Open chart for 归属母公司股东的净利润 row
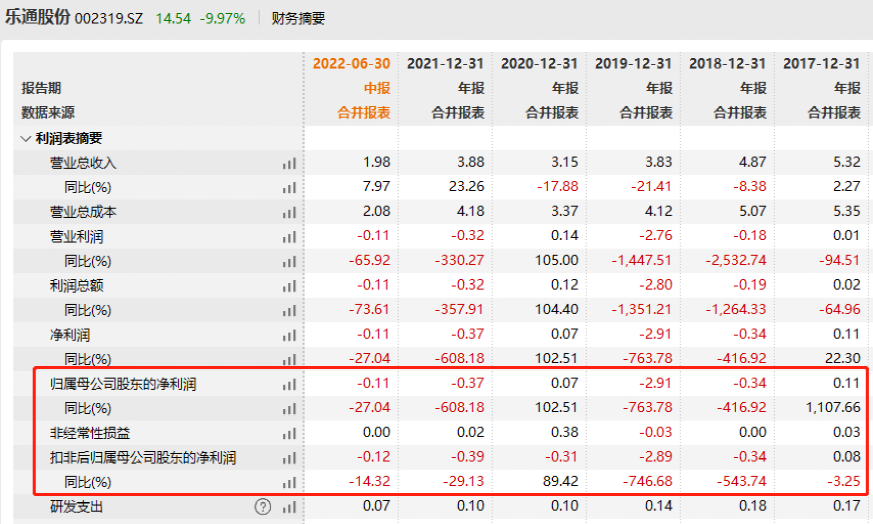Image resolution: width=873 pixels, height=524 pixels. coord(290,384)
